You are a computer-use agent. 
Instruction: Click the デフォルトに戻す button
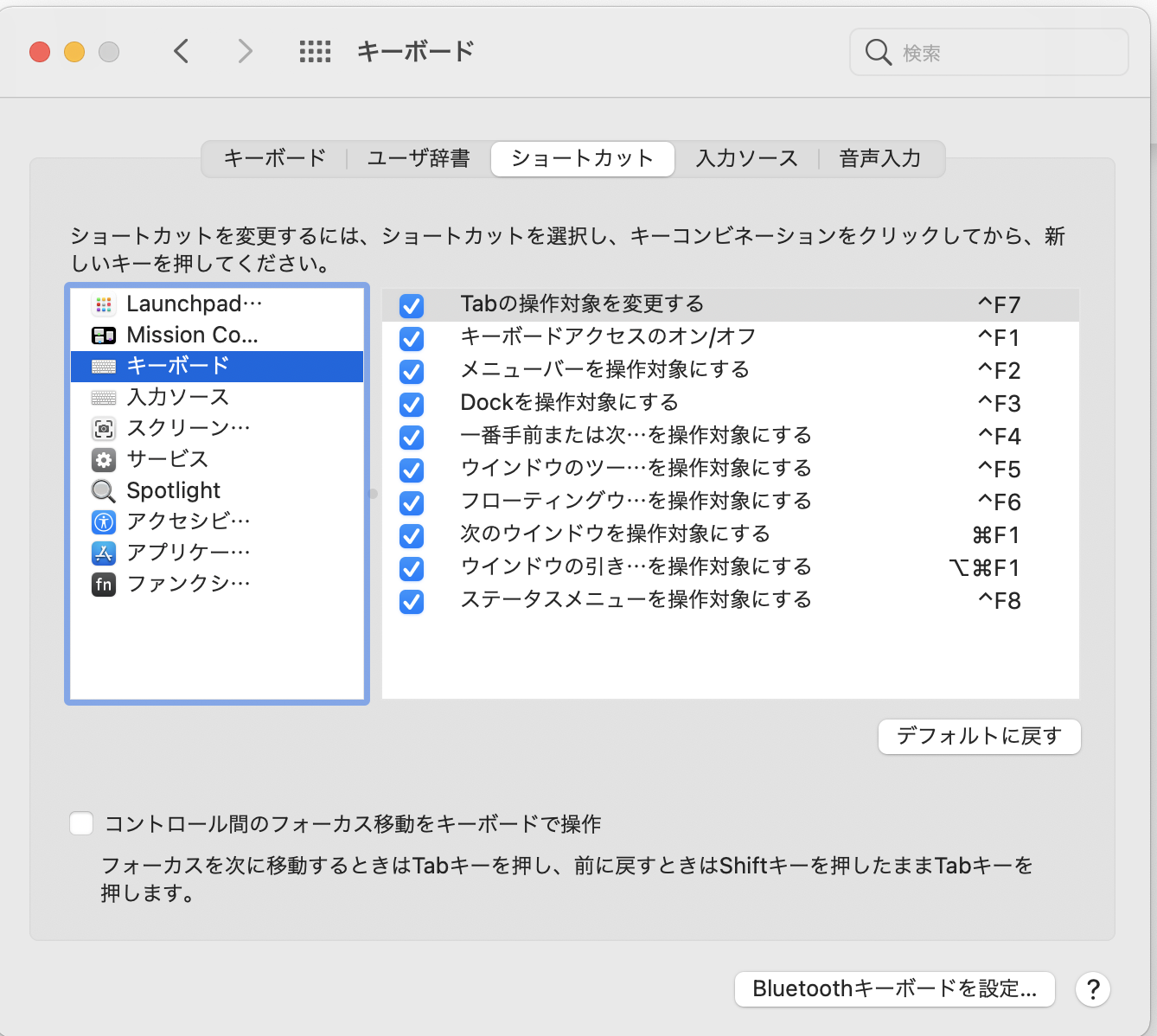979,737
